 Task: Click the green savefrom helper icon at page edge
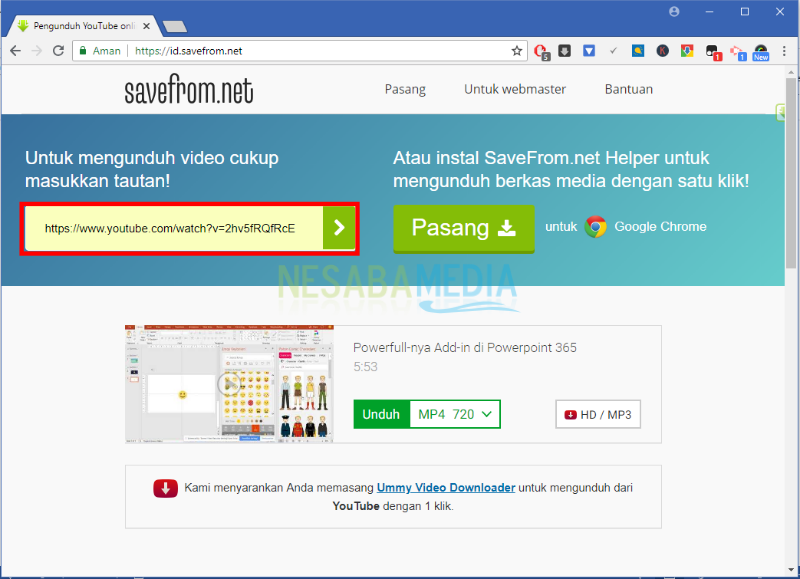pos(780,112)
